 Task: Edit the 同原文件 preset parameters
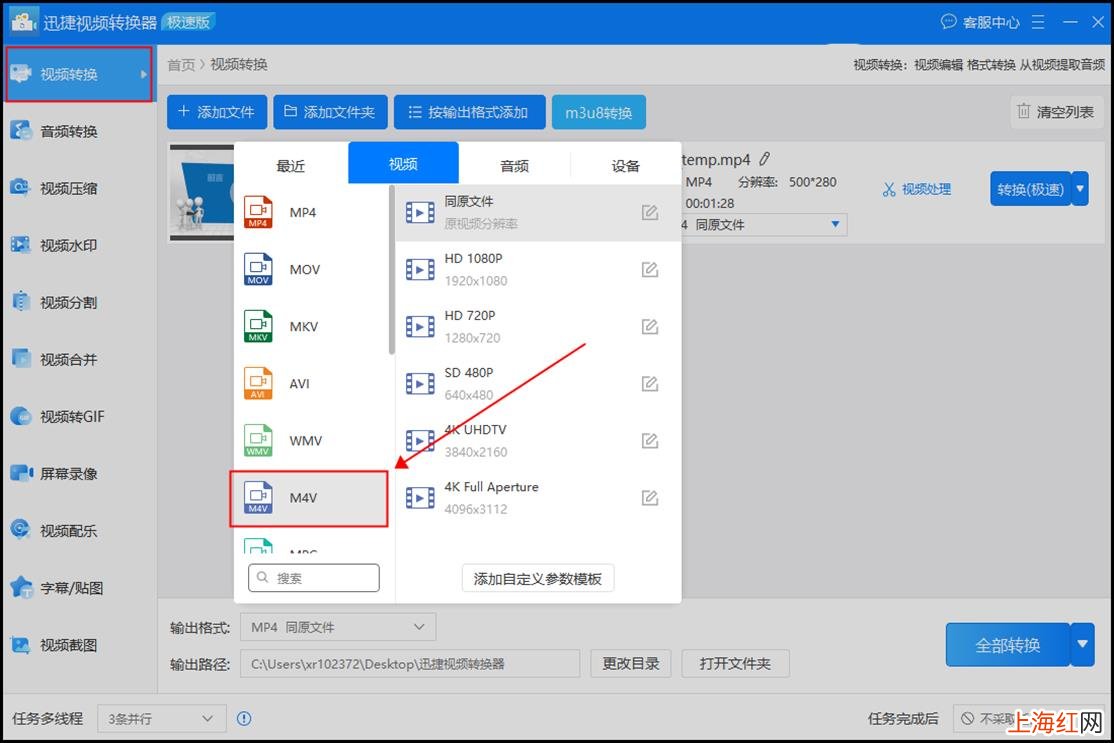pos(649,212)
